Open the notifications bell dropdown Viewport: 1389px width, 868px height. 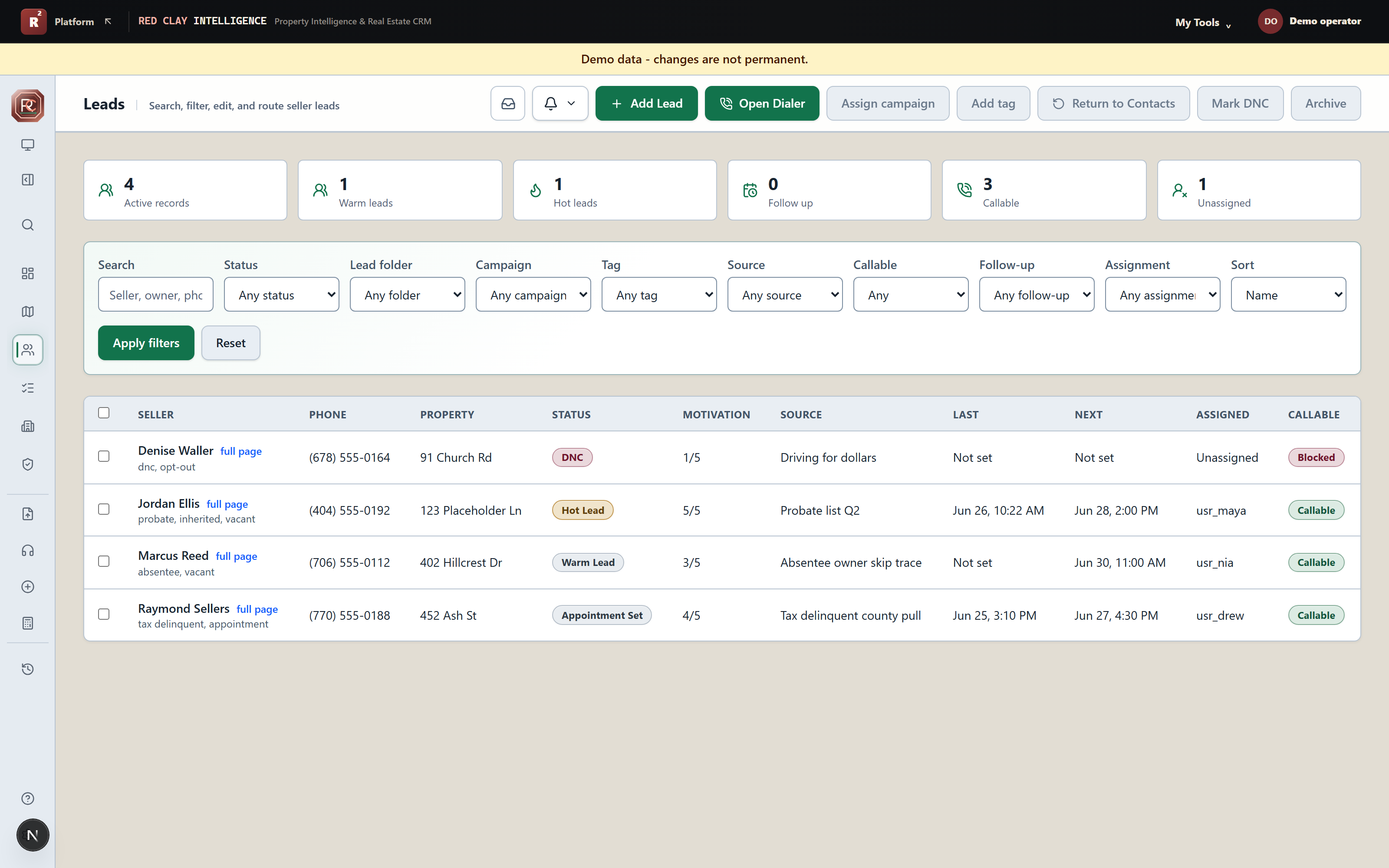[x=560, y=103]
